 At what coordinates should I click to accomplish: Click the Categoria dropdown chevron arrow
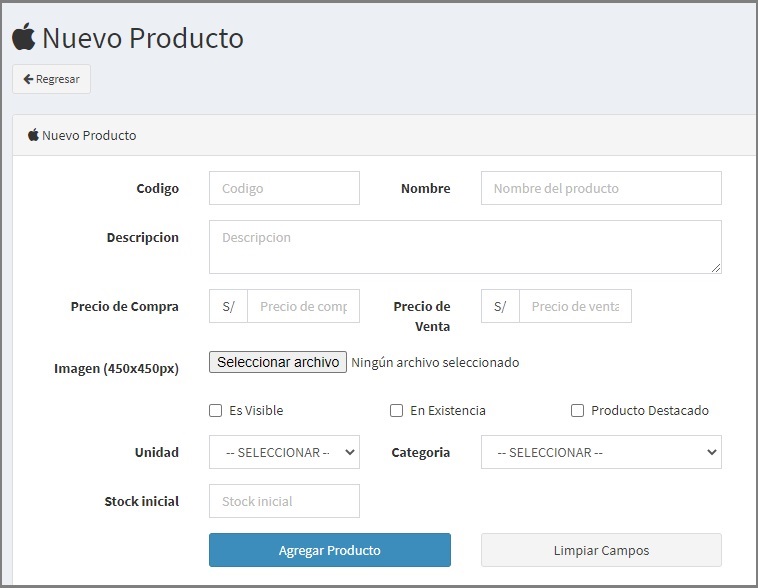click(x=711, y=452)
